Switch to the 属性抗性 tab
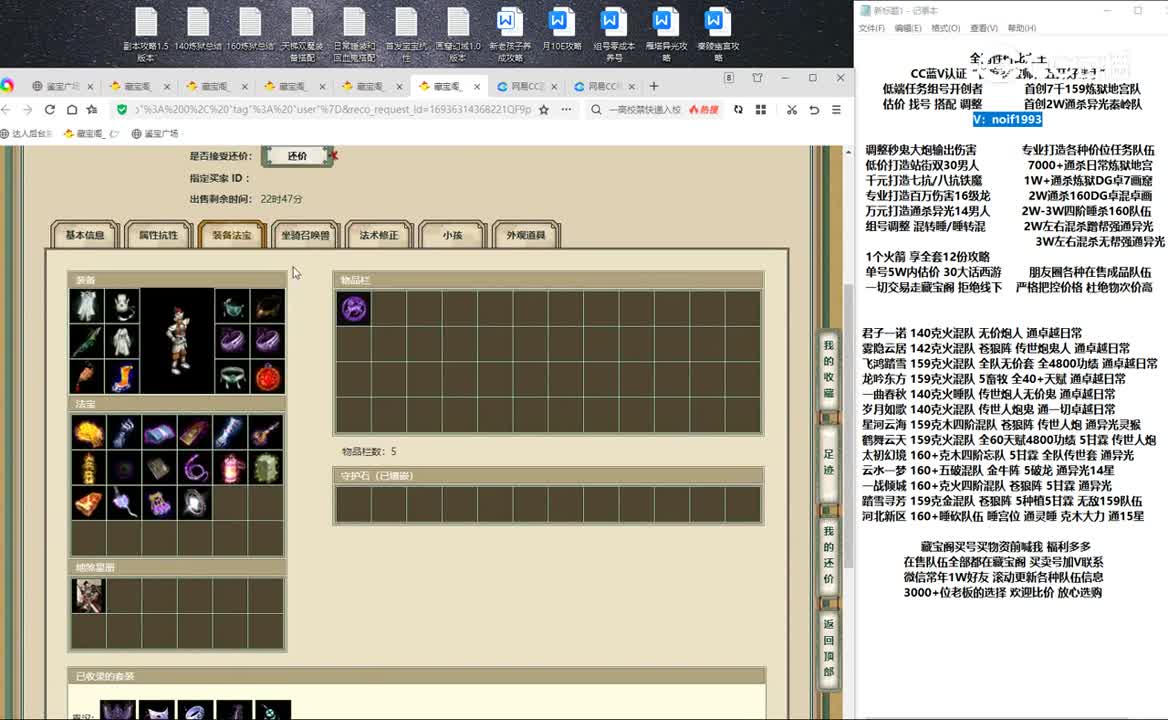Screen dimensions: 1168x720 (158, 235)
